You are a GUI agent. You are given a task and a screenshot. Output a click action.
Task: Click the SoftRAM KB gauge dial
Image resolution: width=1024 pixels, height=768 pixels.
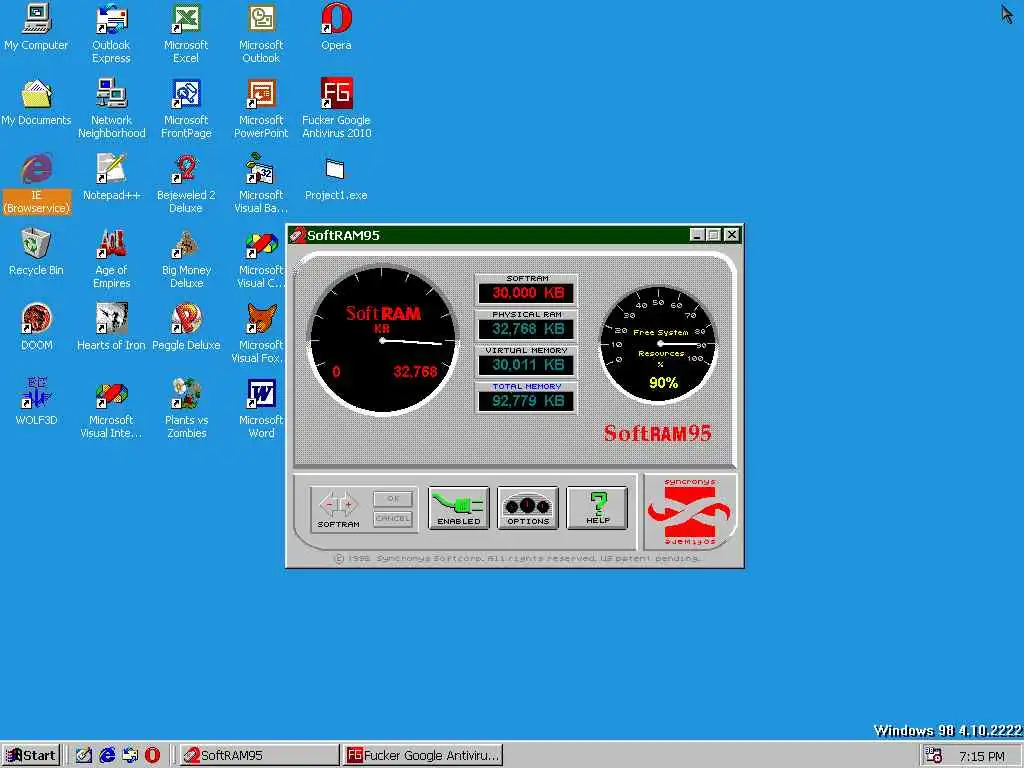click(x=383, y=340)
